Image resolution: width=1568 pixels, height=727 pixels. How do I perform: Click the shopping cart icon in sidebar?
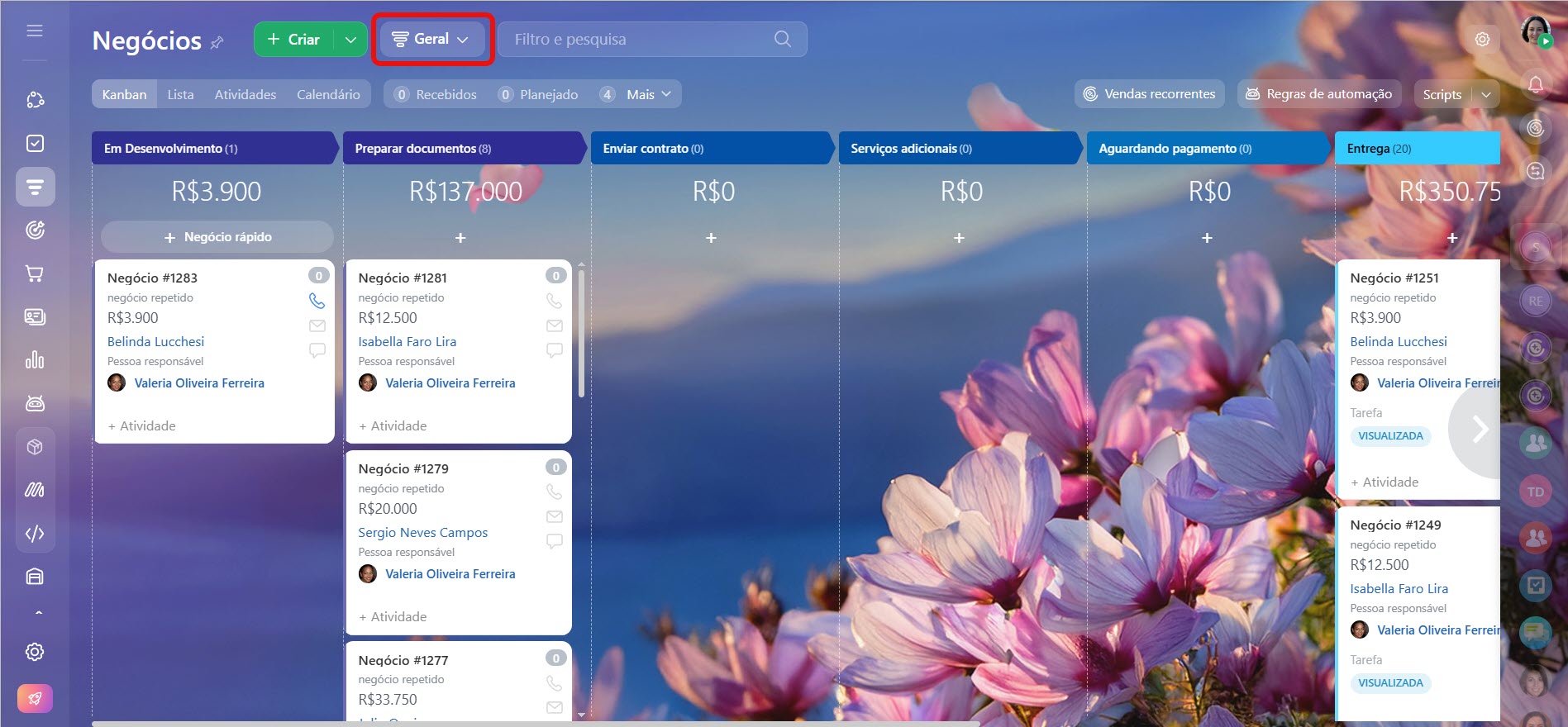click(35, 273)
